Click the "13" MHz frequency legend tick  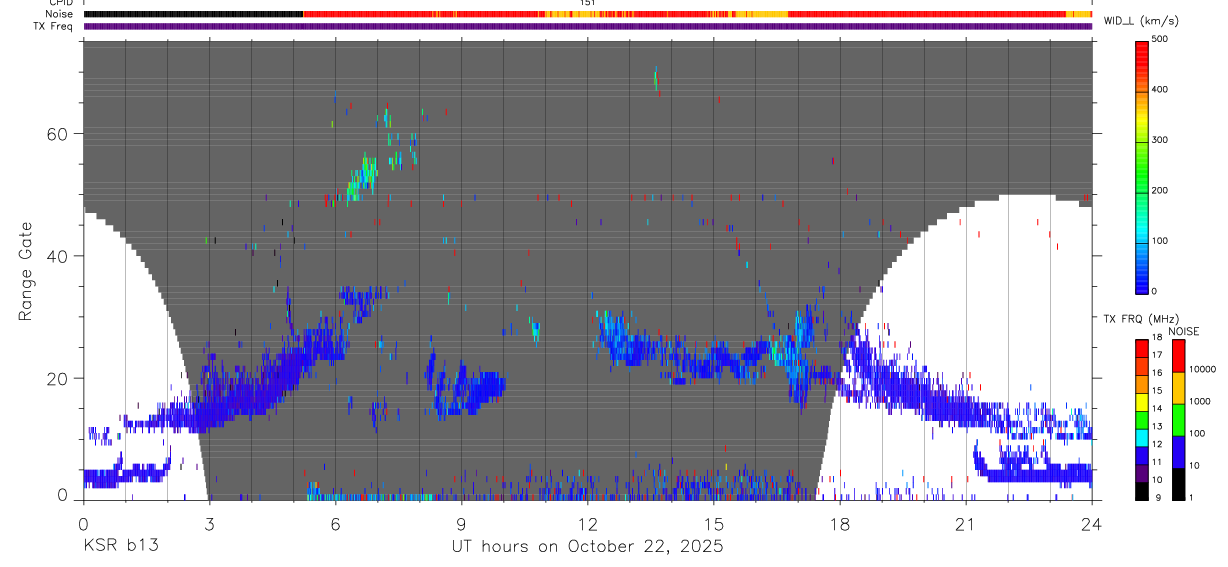pyautogui.click(x=1157, y=426)
